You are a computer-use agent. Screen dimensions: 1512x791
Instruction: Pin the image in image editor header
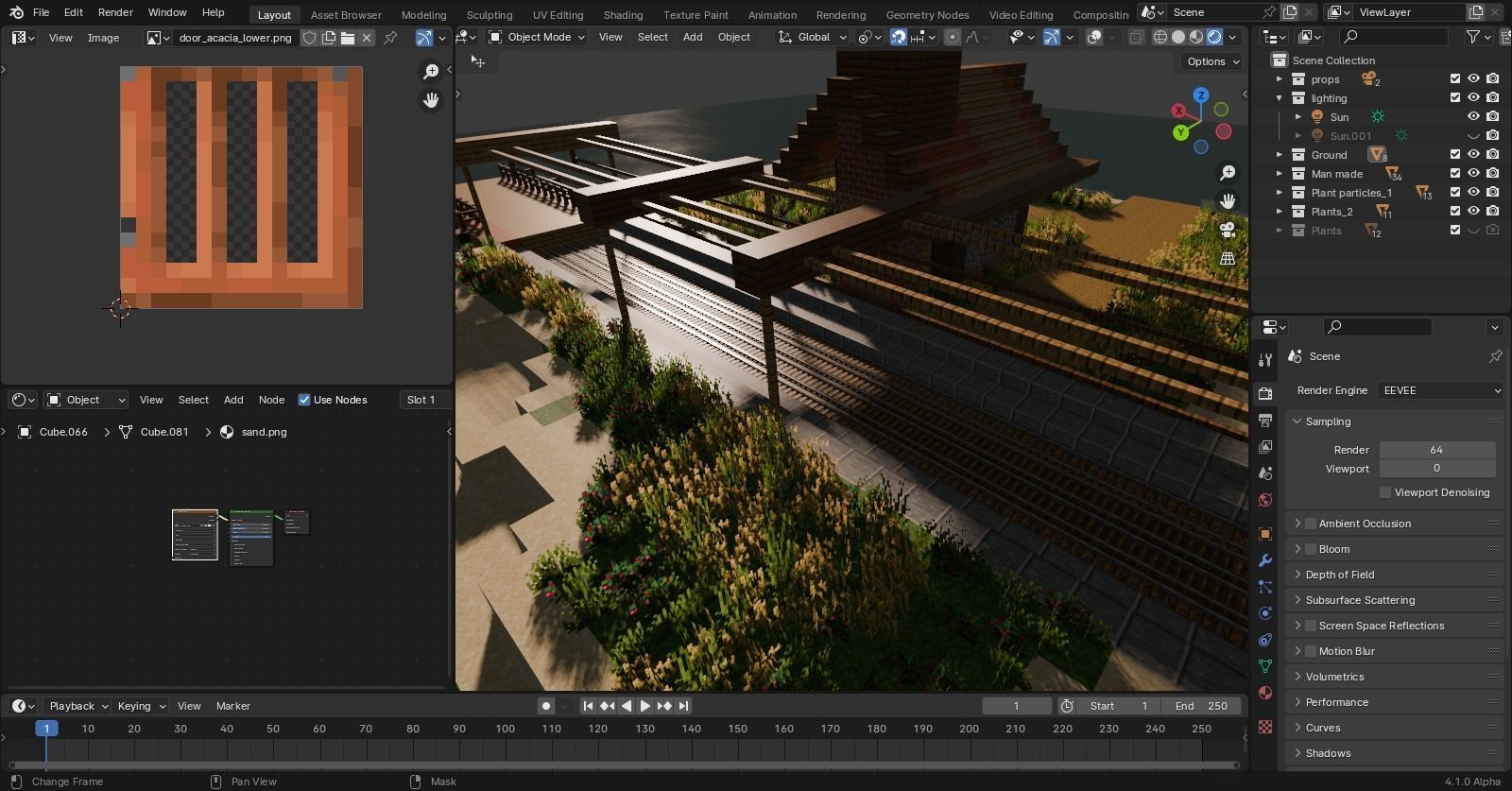390,38
